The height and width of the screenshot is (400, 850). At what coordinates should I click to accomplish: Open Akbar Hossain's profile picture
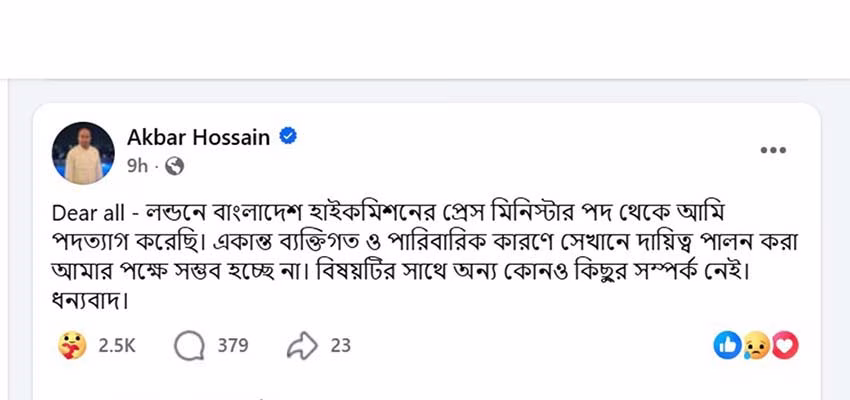pyautogui.click(x=82, y=152)
